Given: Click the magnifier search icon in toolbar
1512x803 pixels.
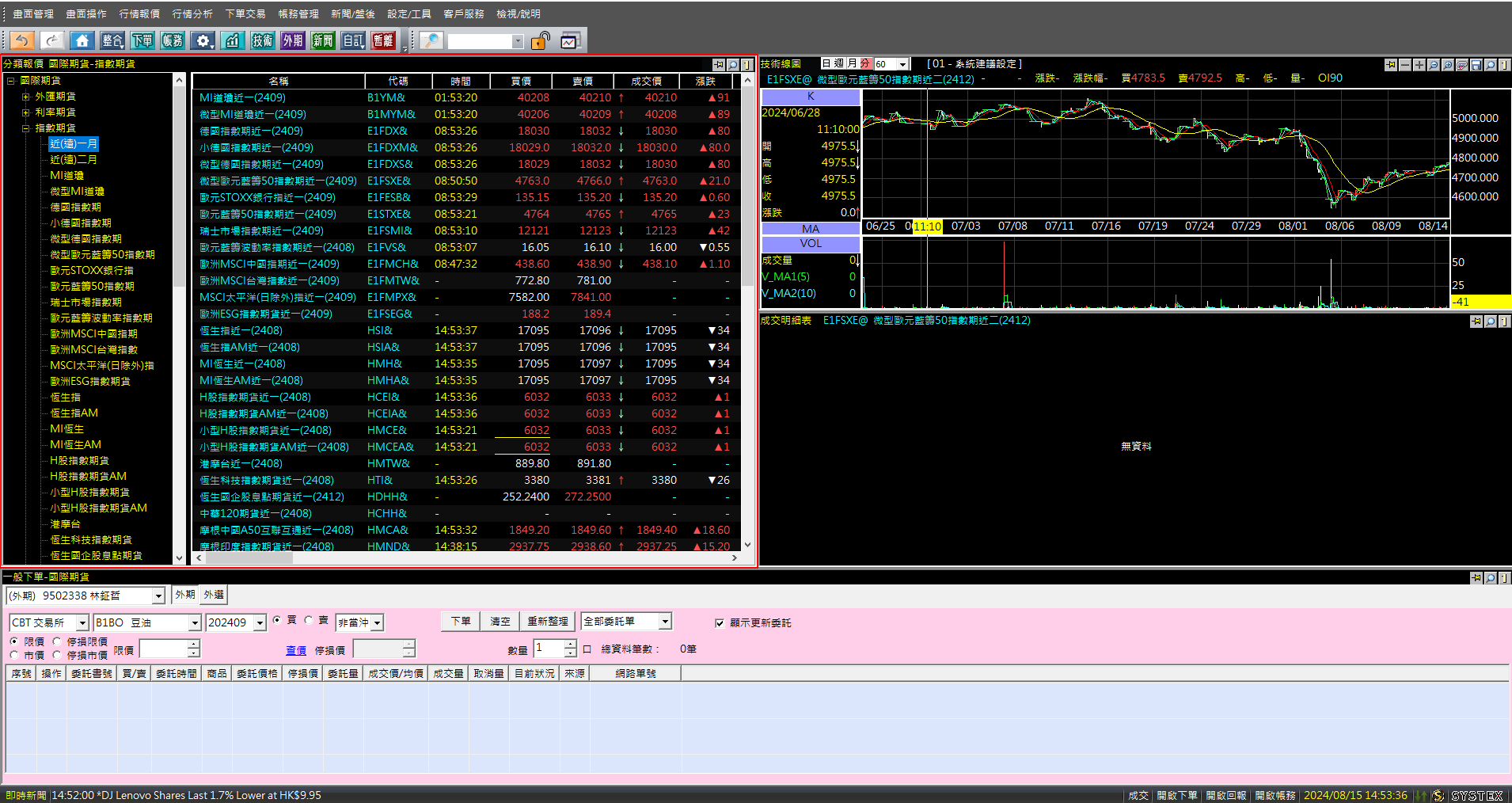Looking at the screenshot, I should (431, 40).
